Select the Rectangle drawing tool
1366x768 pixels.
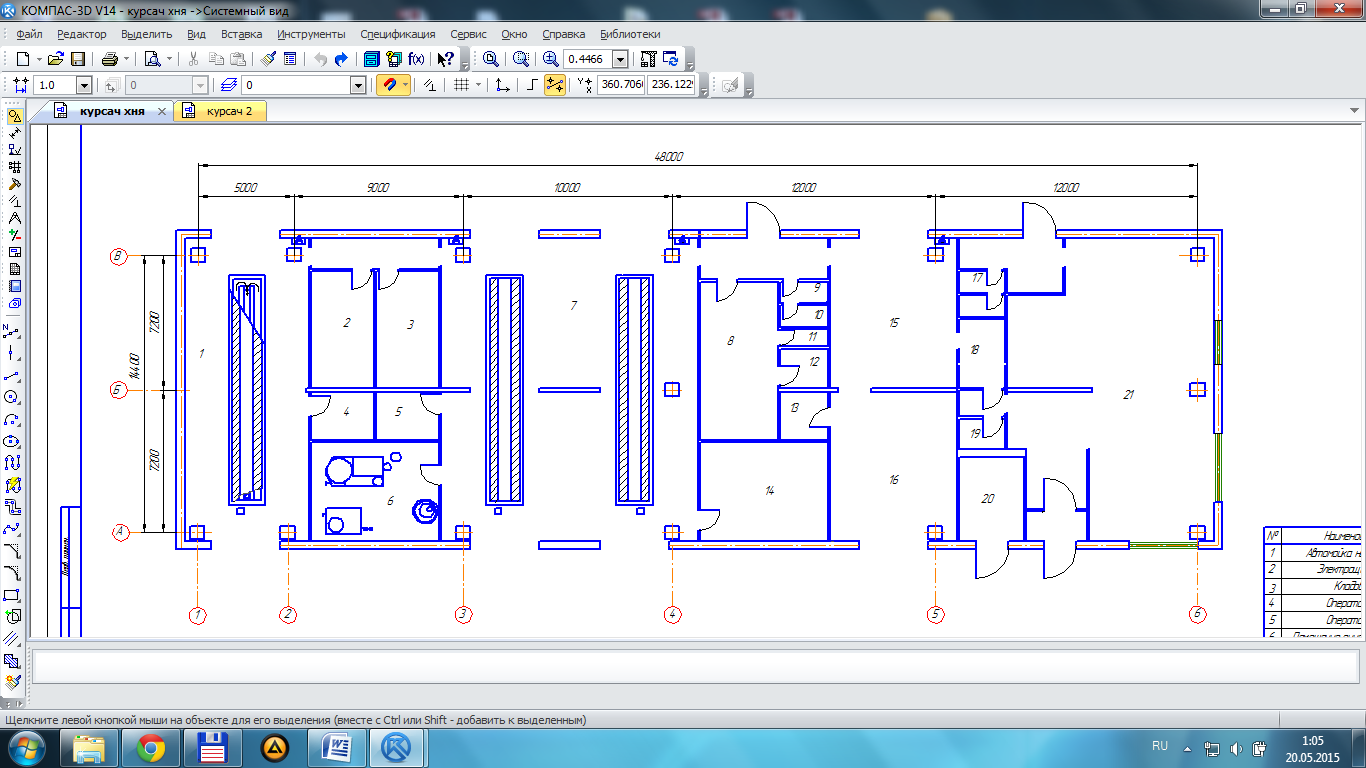click(12, 595)
